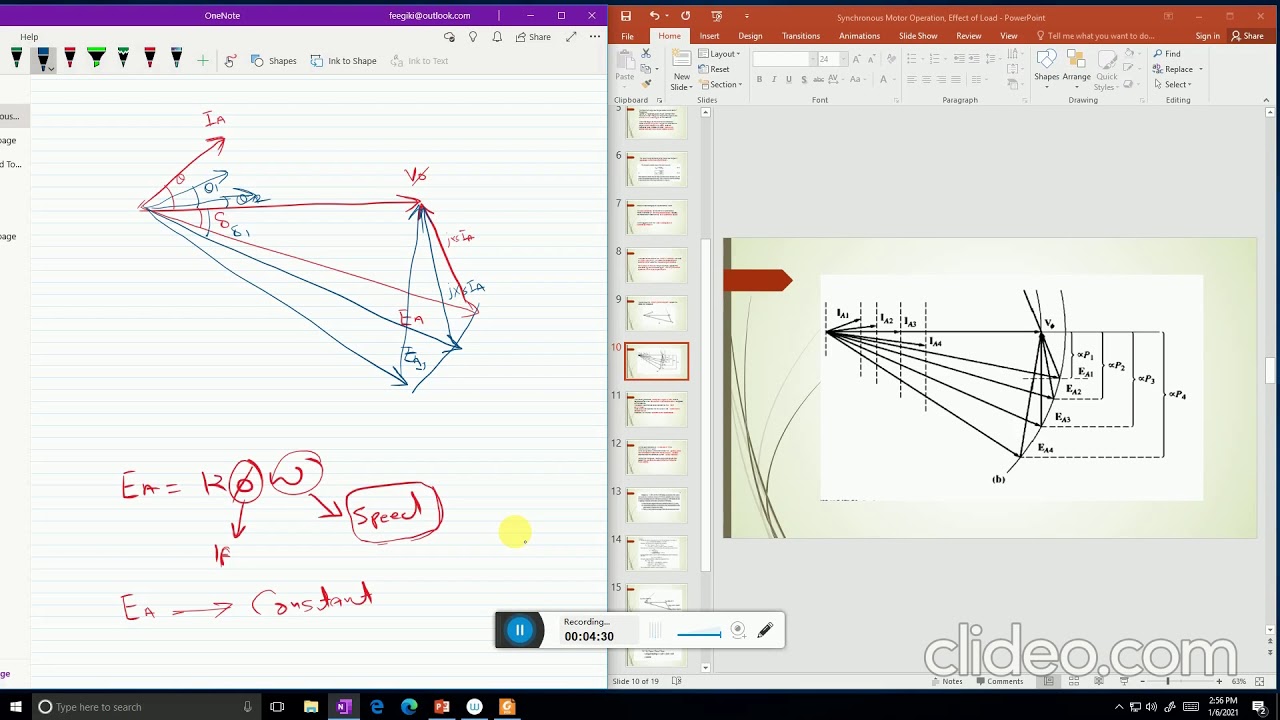
Task: Save the PowerPoint presentation
Action: click(x=626, y=16)
